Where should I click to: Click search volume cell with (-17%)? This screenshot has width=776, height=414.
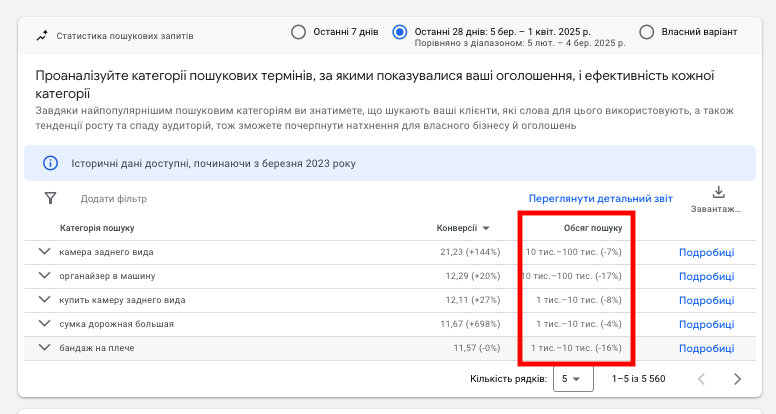571,276
